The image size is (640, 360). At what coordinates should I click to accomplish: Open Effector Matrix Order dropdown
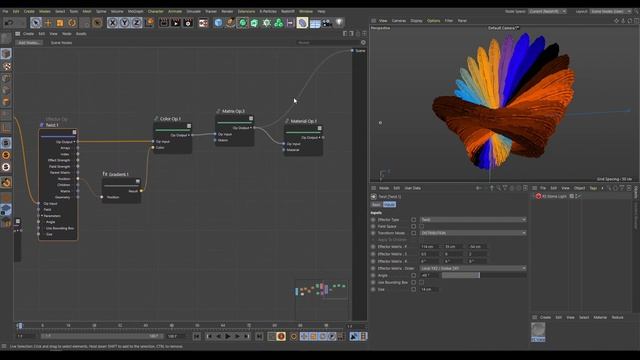point(473,269)
